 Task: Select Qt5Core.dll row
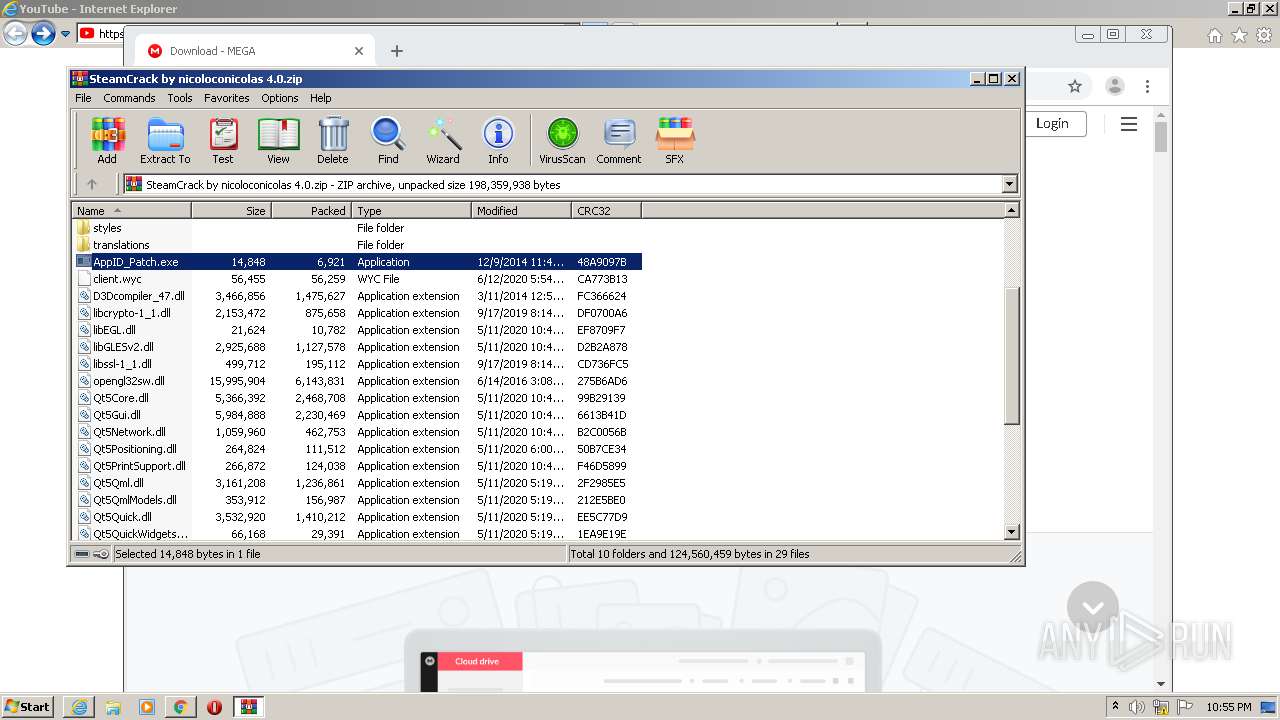(x=358, y=398)
